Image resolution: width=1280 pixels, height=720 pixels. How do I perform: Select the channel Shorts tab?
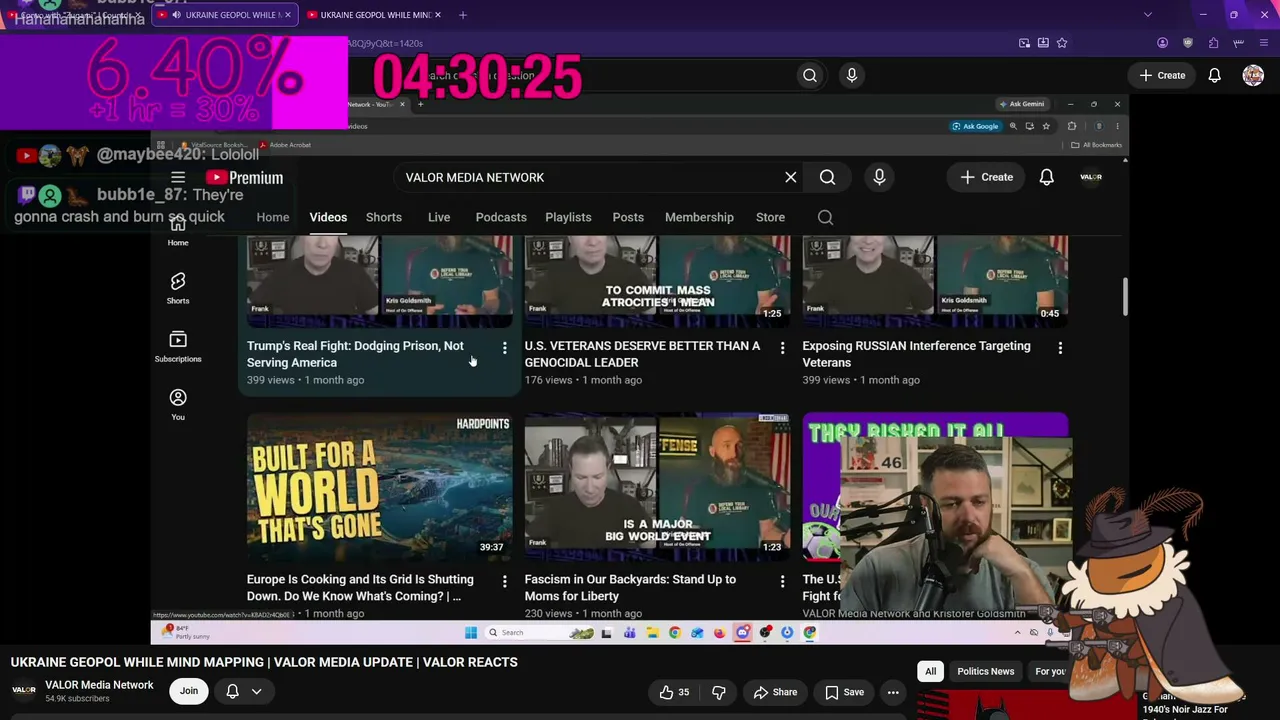384,217
